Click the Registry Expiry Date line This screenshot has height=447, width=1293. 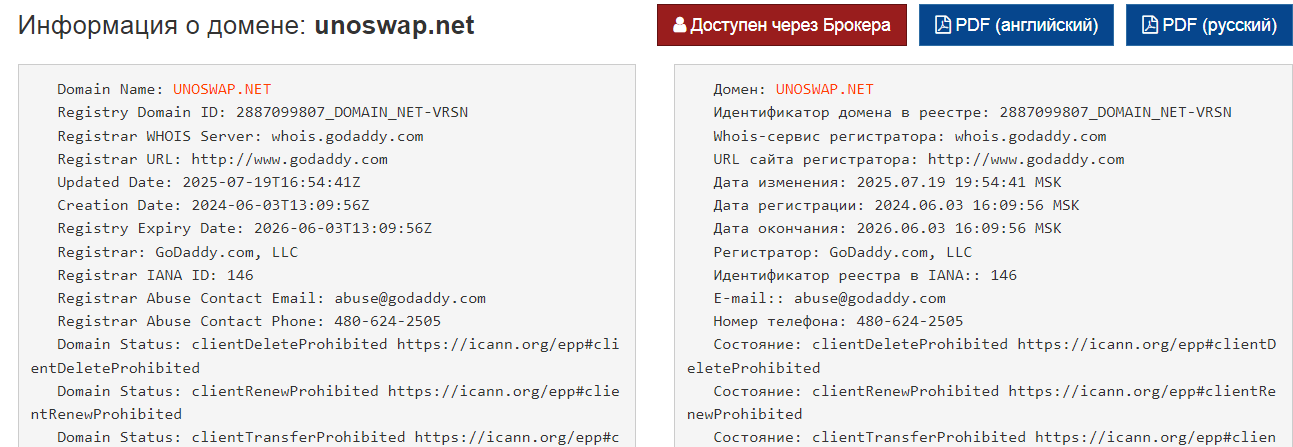tap(244, 228)
